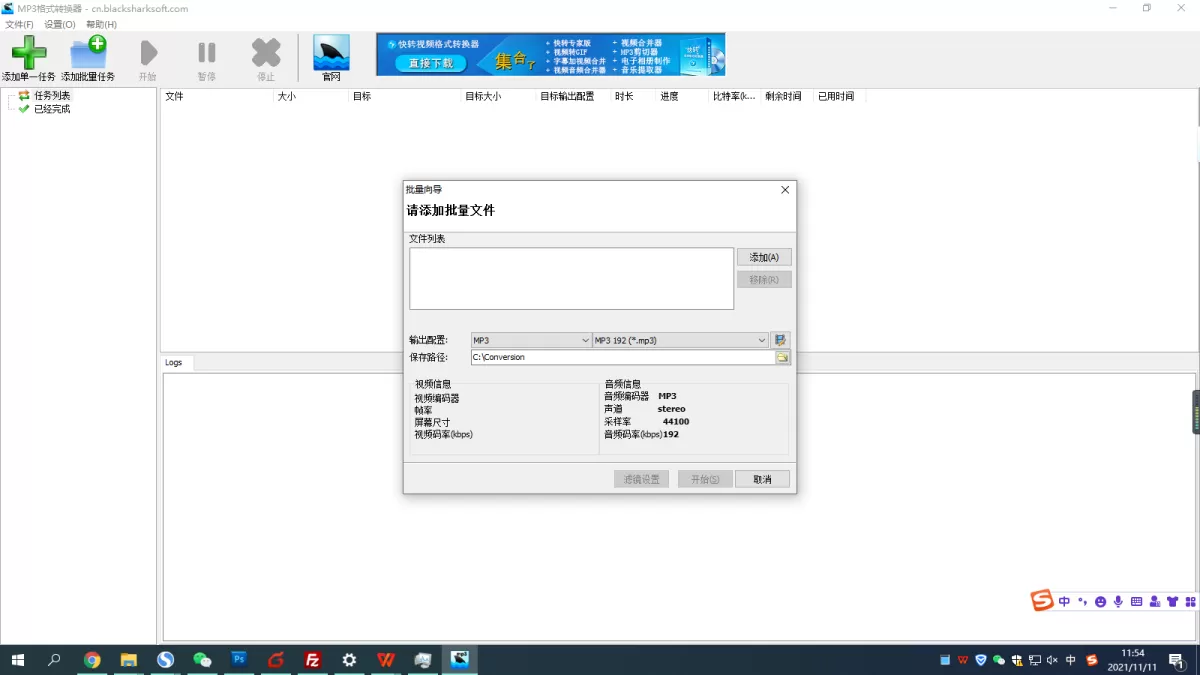Click the Sogou punctuation toggle icon
This screenshot has width=1200, height=675.
pos(1082,602)
